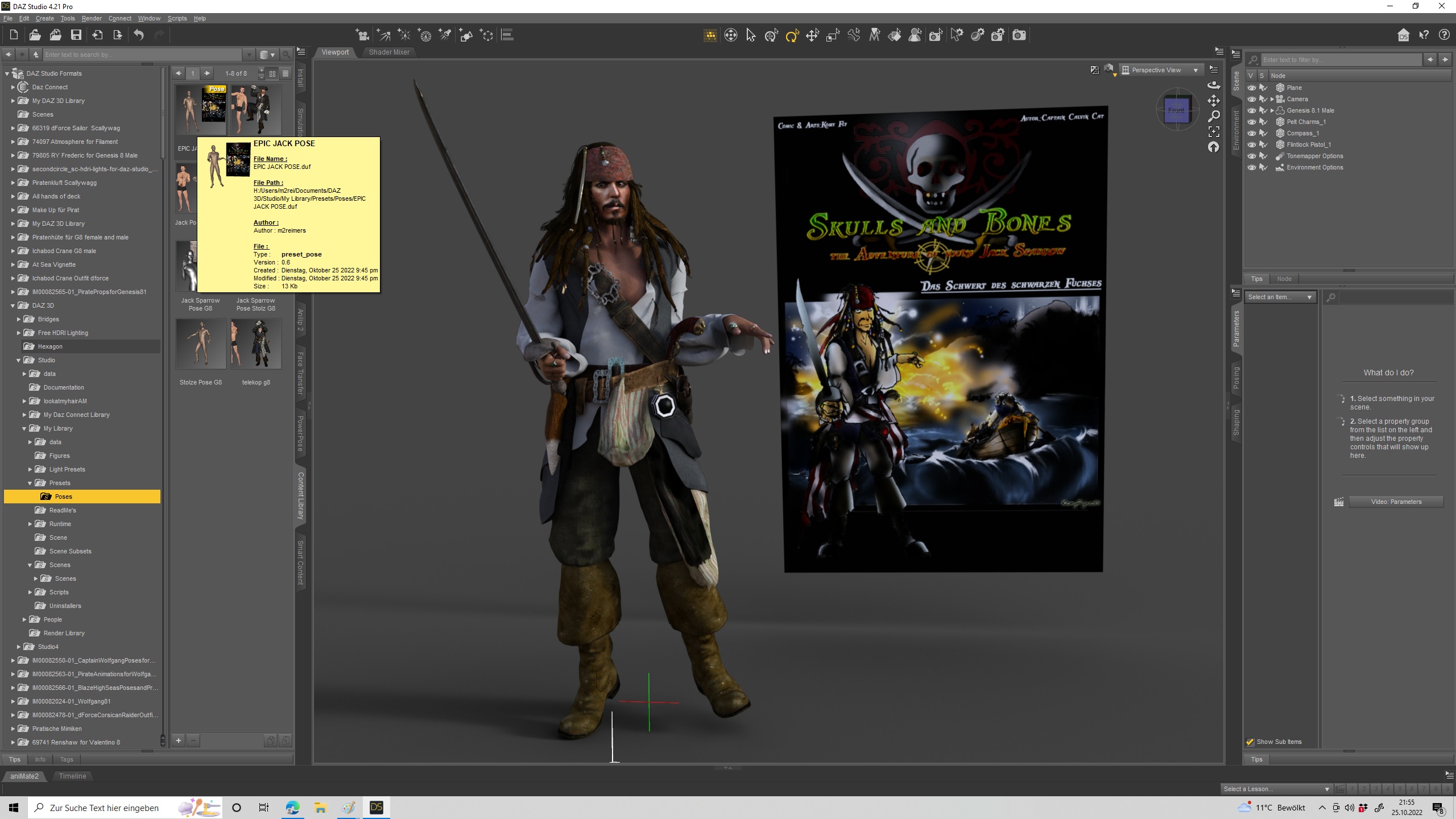Click the pan camera control in viewport

[x=1214, y=101]
